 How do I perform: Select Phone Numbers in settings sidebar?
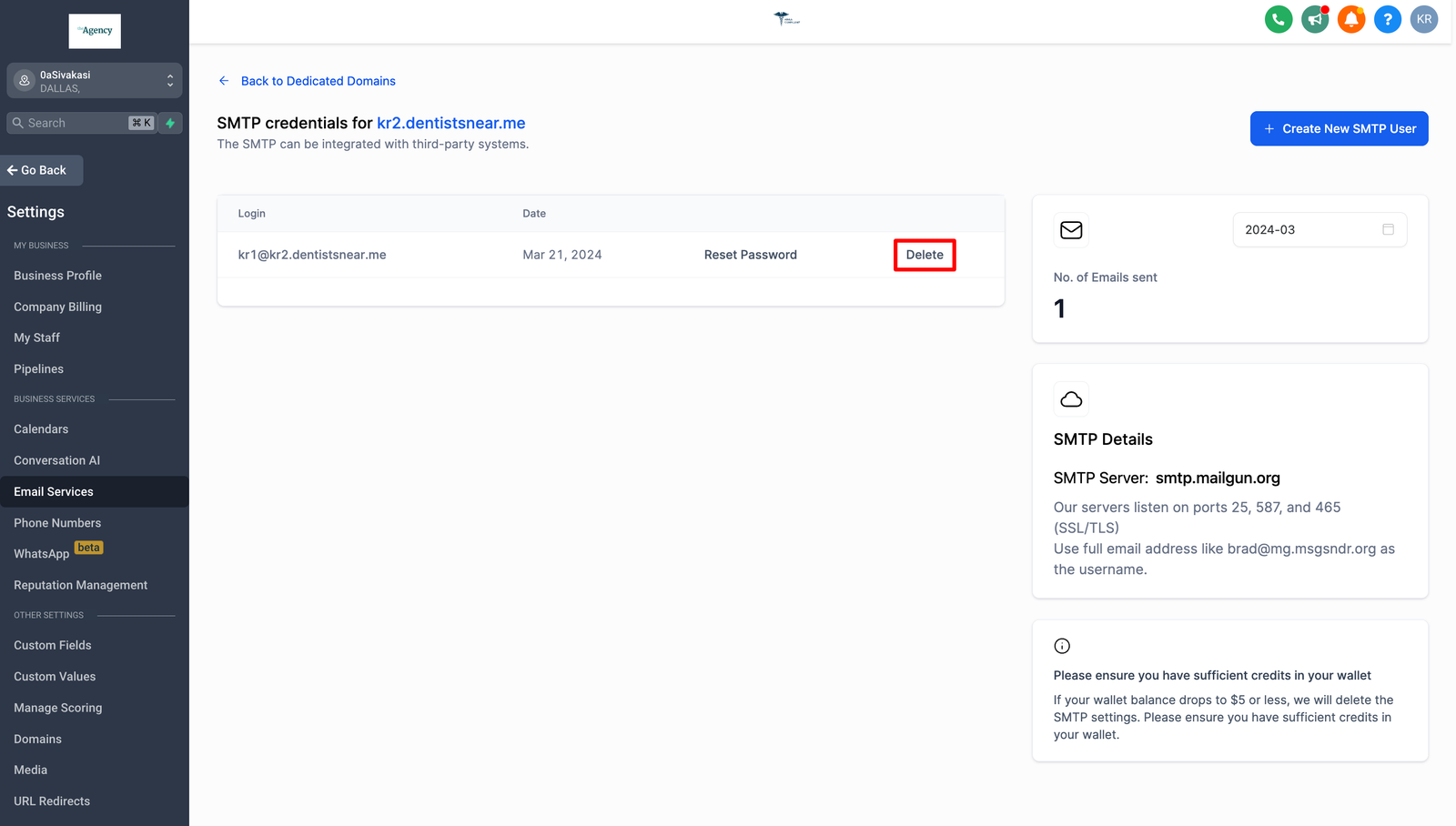pos(57,523)
